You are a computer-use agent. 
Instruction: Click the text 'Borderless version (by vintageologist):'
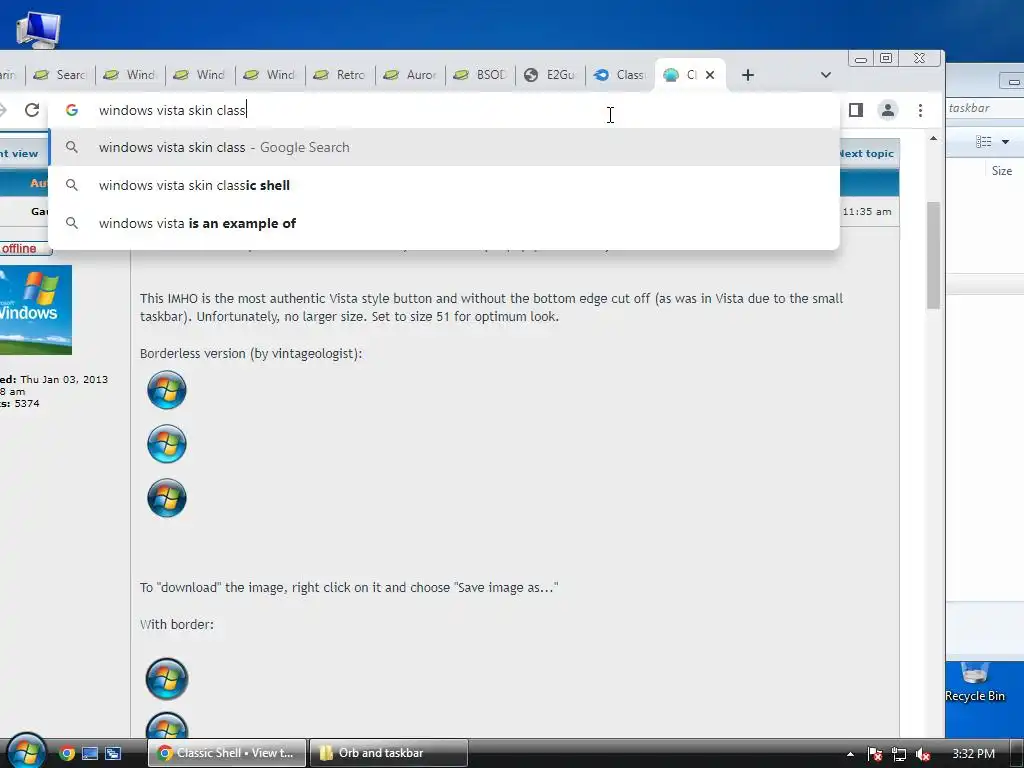[251, 353]
